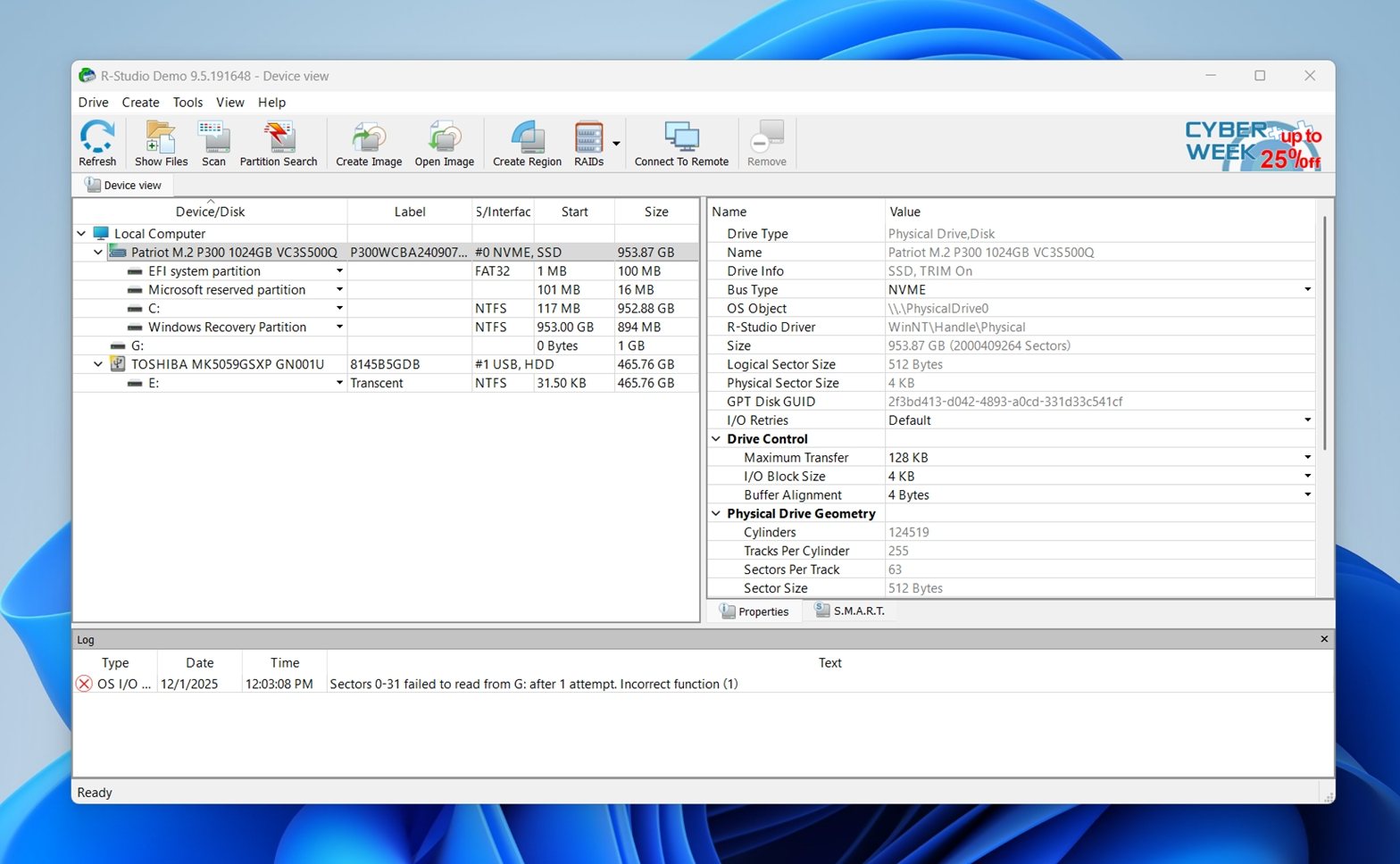Start a Scan using the toolbar icon
This screenshot has height=864, width=1400.
[x=213, y=143]
